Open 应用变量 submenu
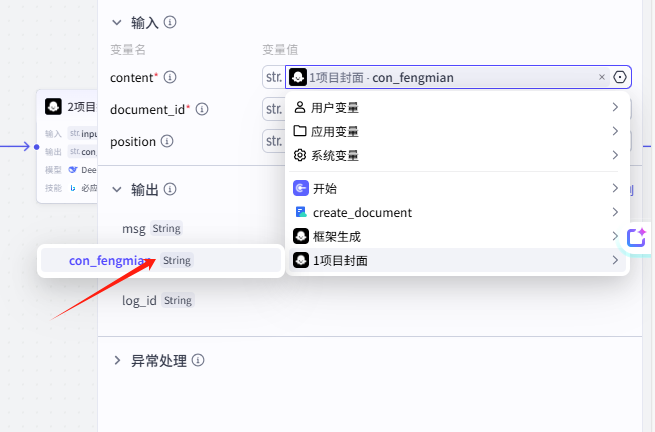Viewport: 655px width, 432px height. 456,131
